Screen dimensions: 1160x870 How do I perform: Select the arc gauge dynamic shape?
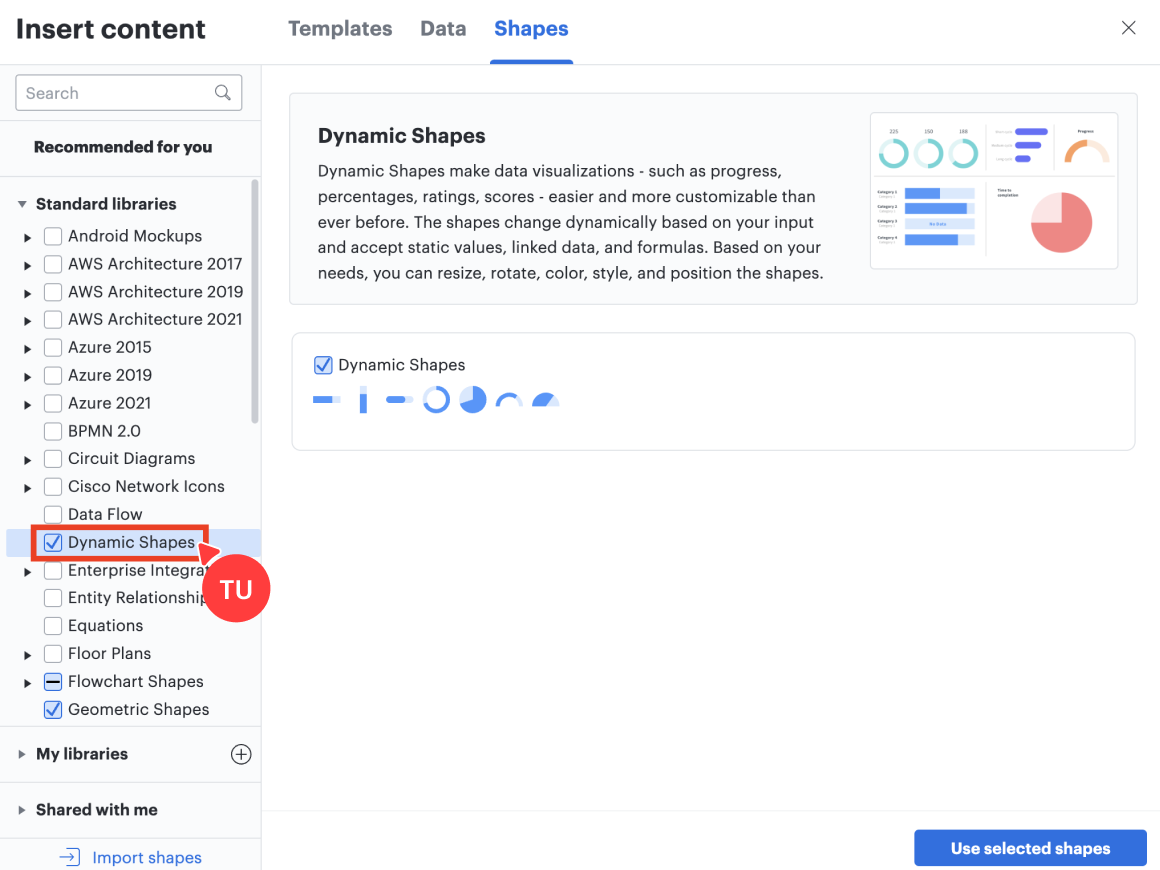click(x=509, y=401)
